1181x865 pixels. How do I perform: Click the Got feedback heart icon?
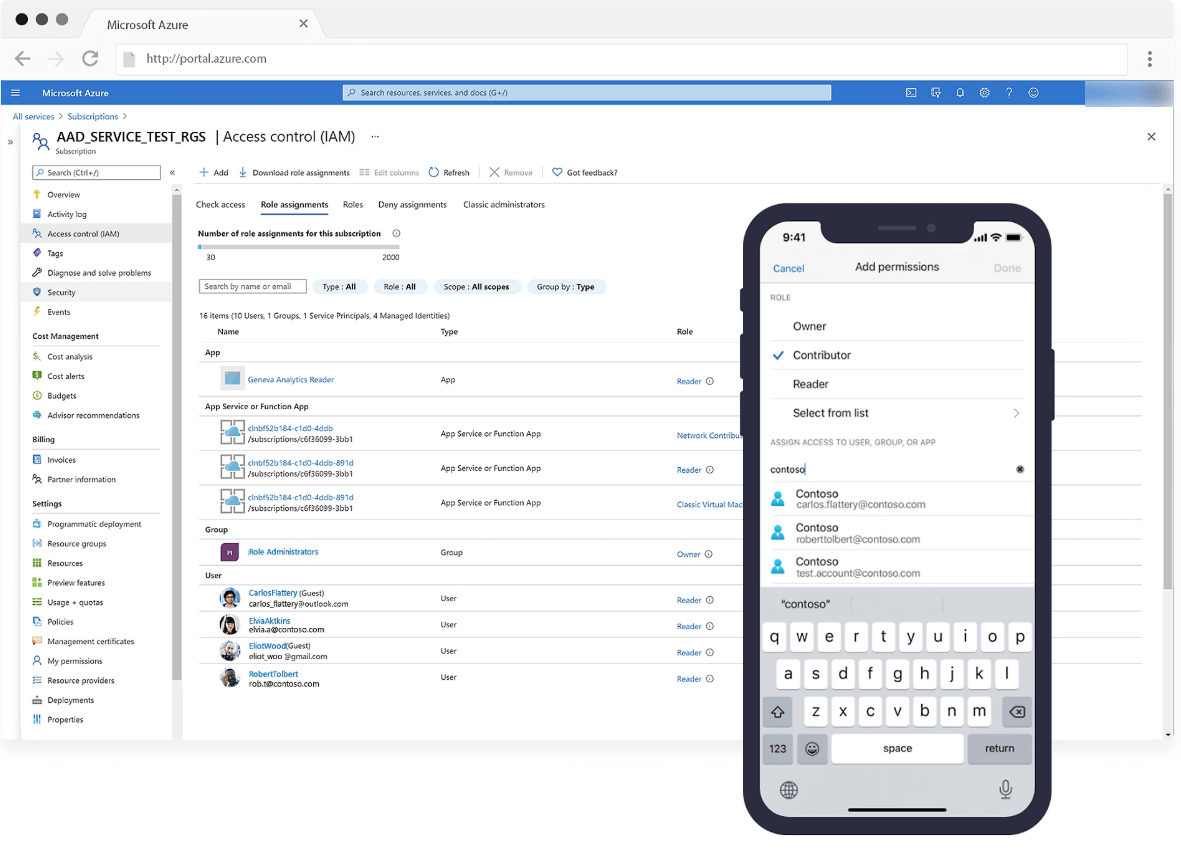557,173
